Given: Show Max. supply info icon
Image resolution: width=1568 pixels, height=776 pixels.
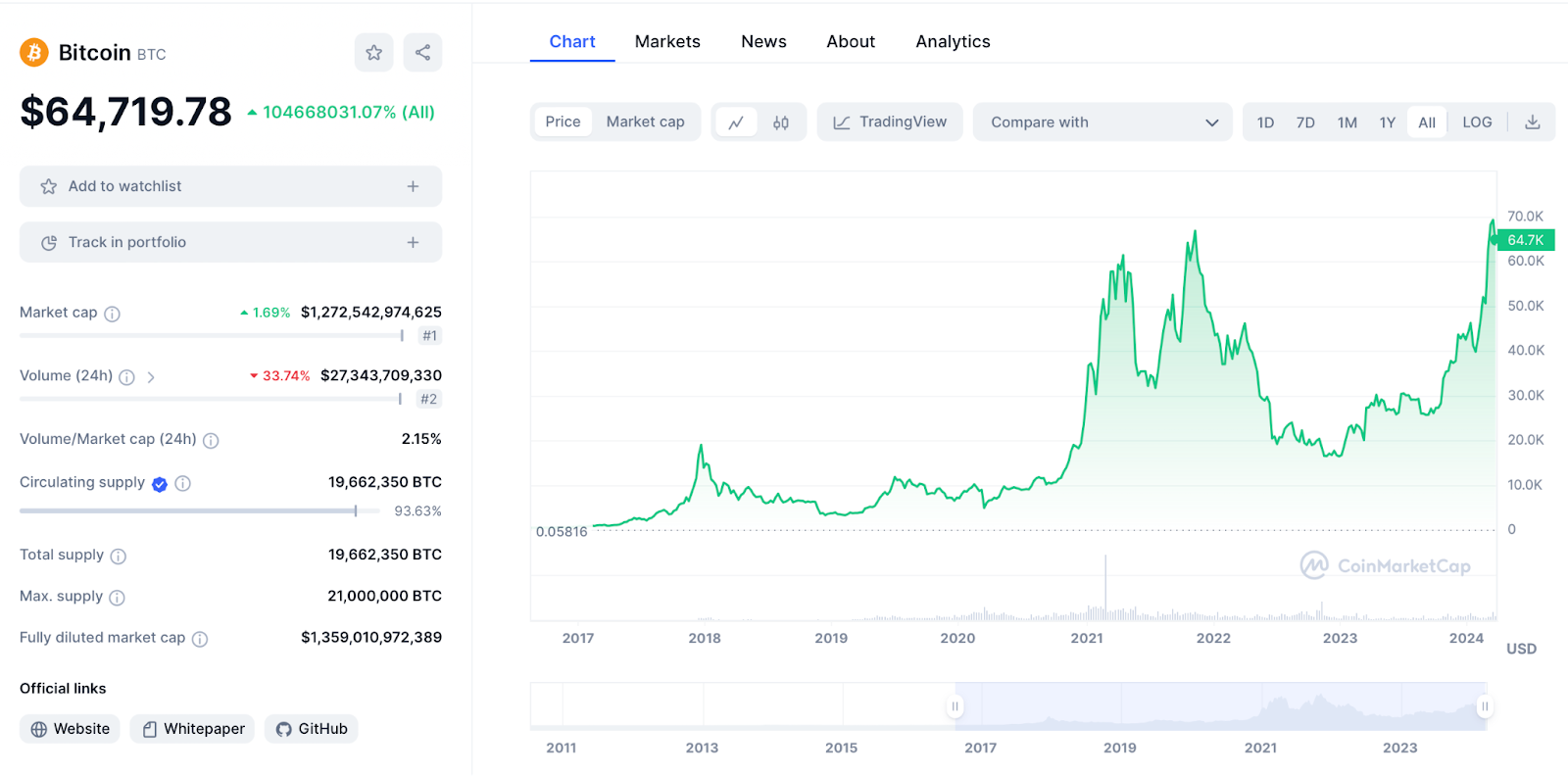Looking at the screenshot, I should coord(117,598).
